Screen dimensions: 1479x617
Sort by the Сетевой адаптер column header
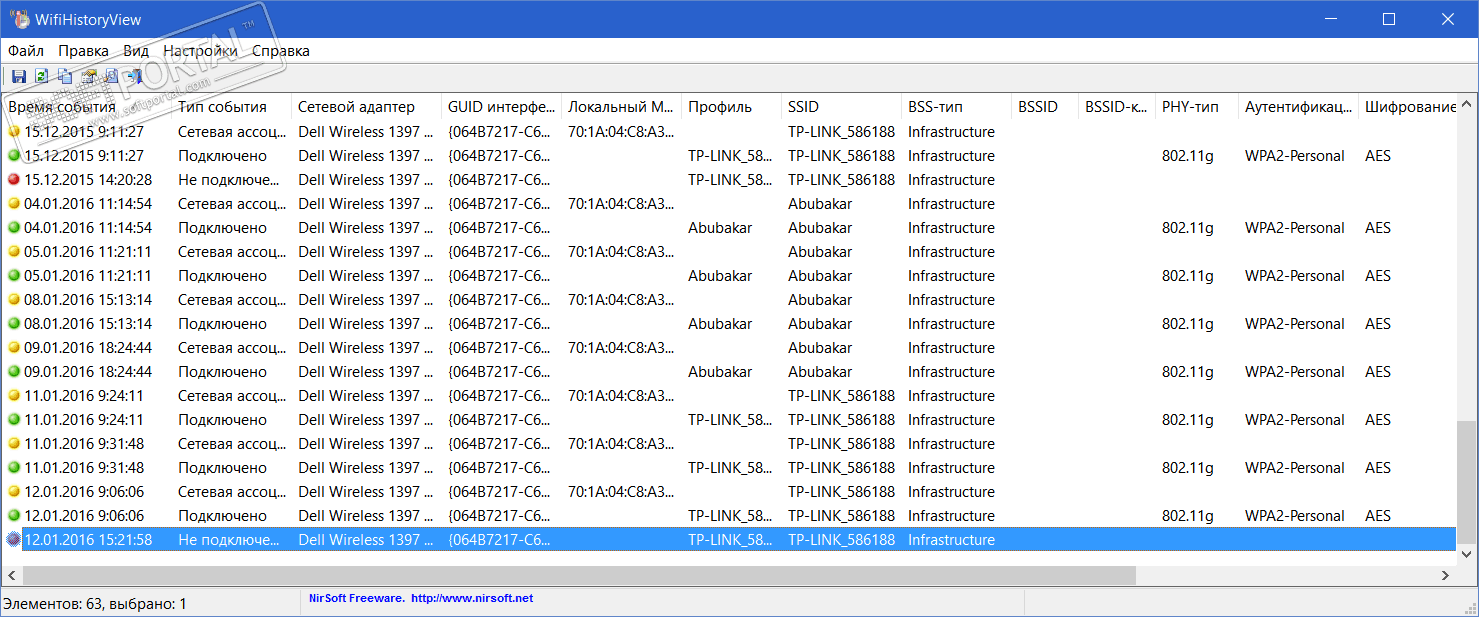[x=366, y=107]
